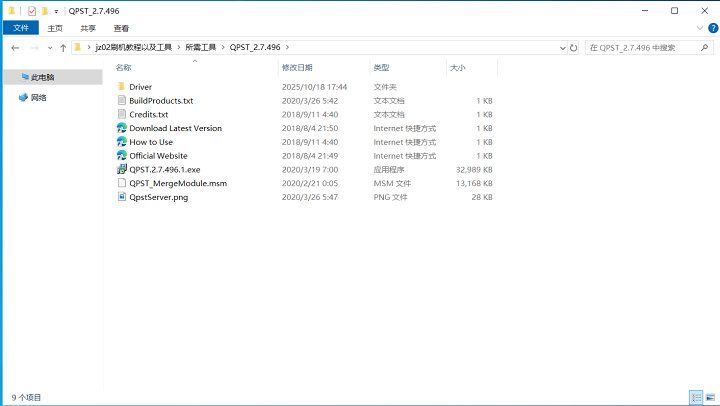
Task: Select the QpstServer.png image icon
Action: coord(122,197)
